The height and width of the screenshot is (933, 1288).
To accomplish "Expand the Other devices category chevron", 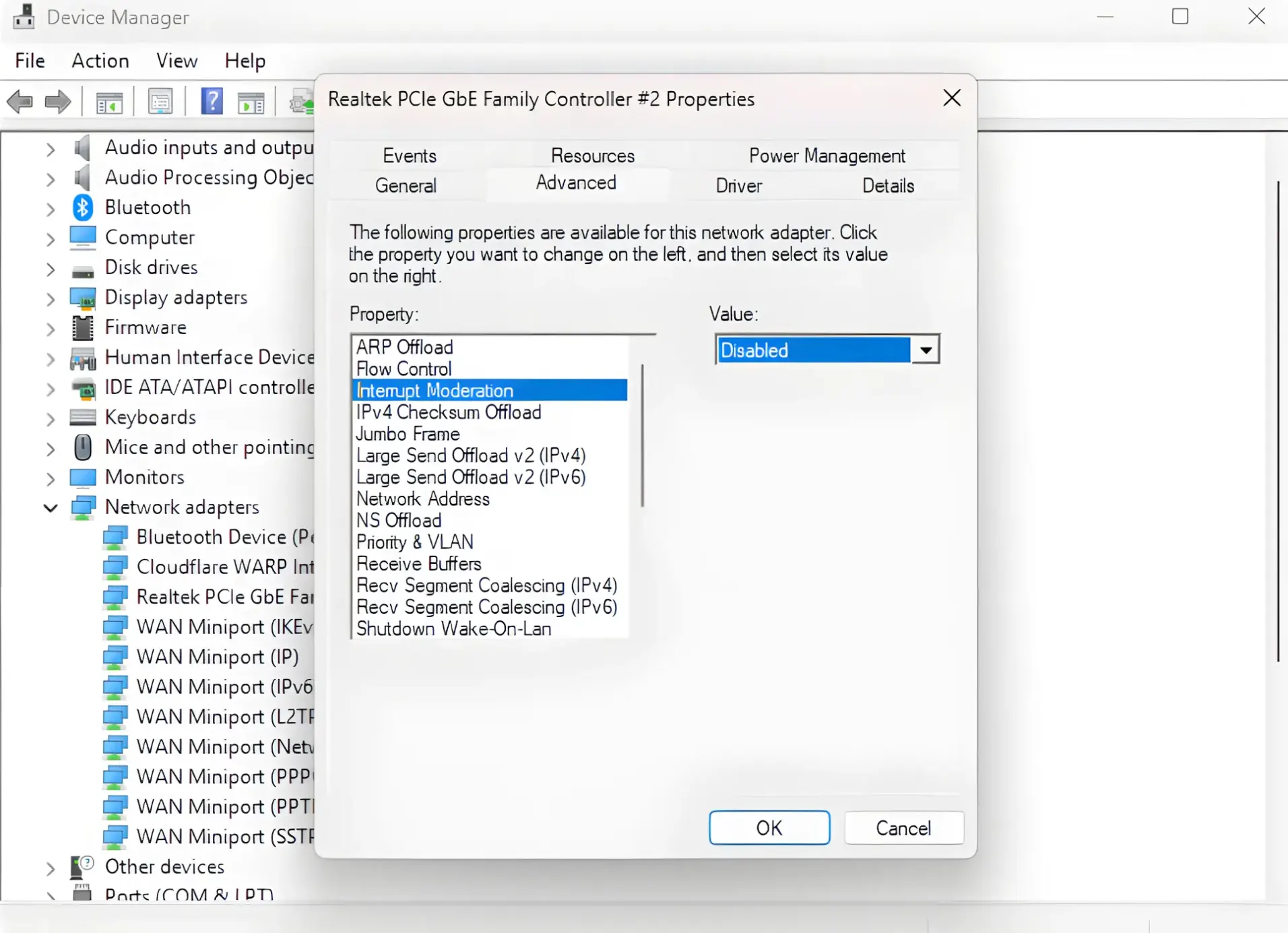I will [51, 868].
